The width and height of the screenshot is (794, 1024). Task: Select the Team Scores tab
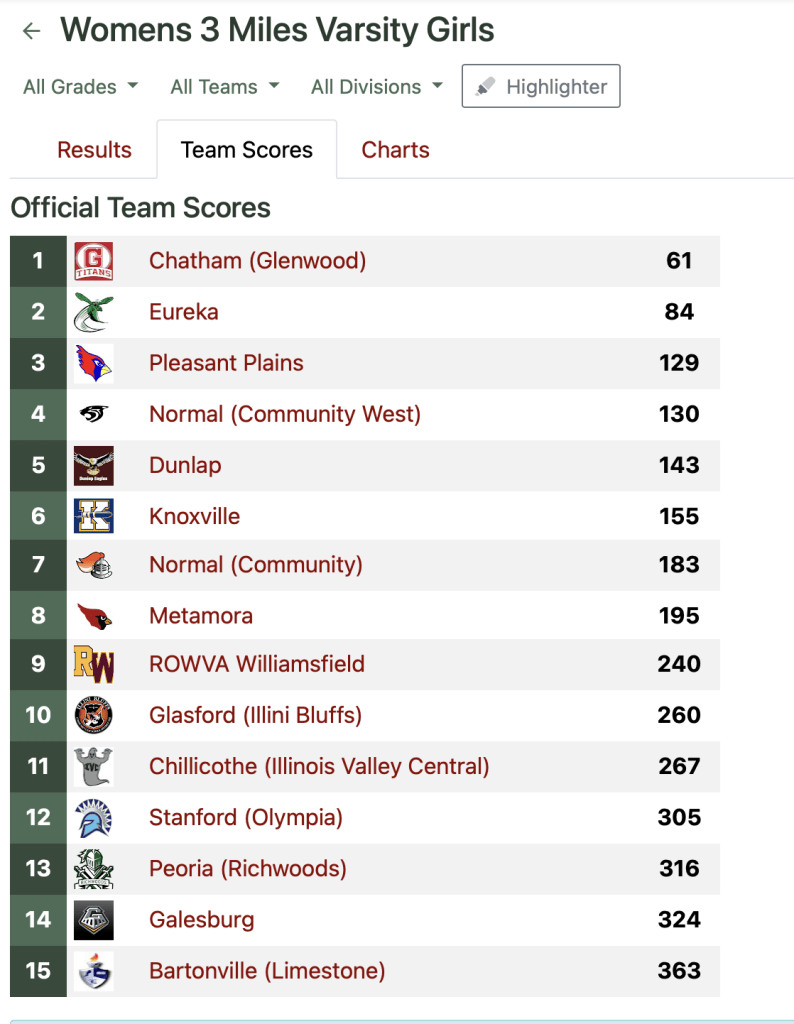tap(246, 150)
